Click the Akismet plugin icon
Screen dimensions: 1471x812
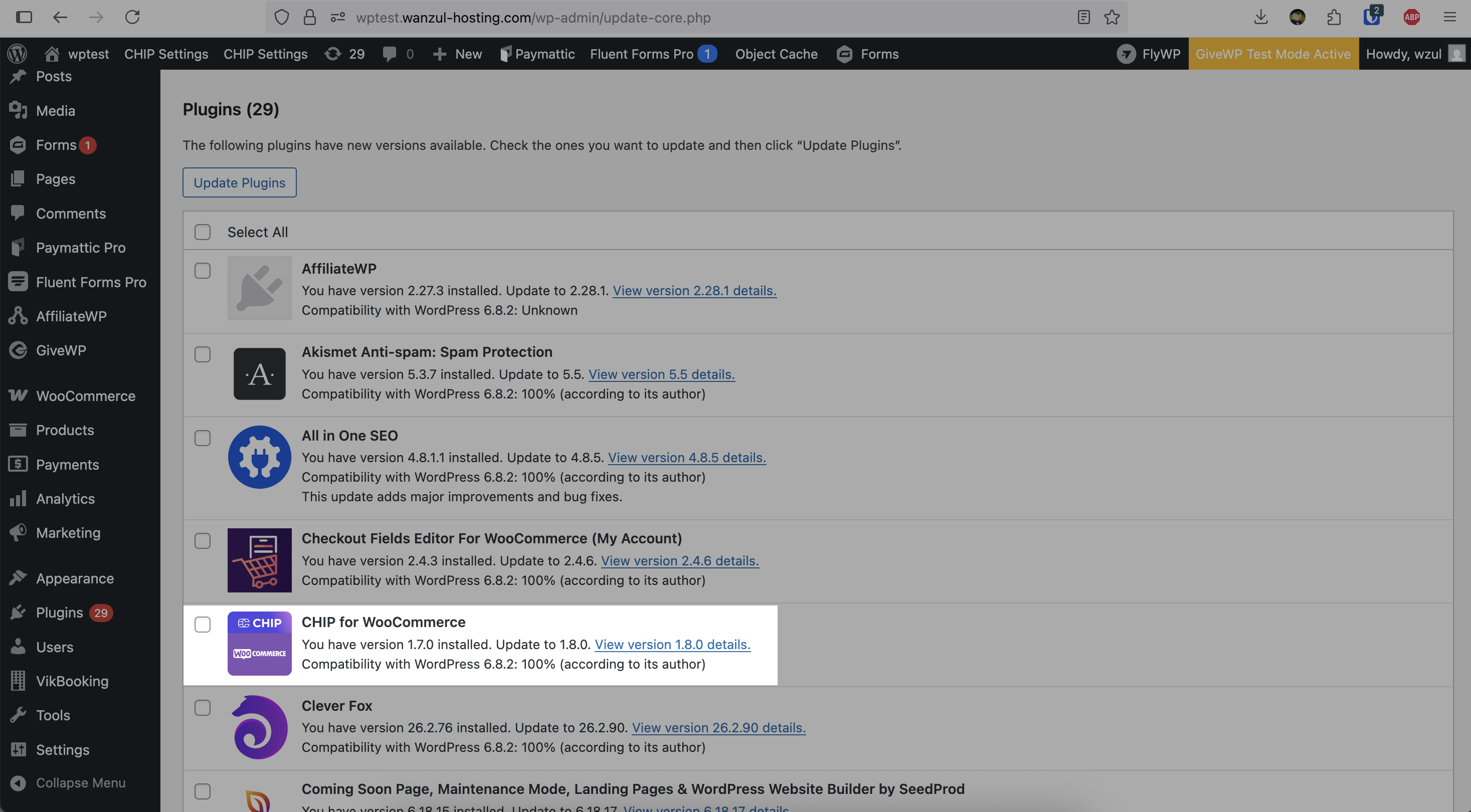(x=259, y=373)
